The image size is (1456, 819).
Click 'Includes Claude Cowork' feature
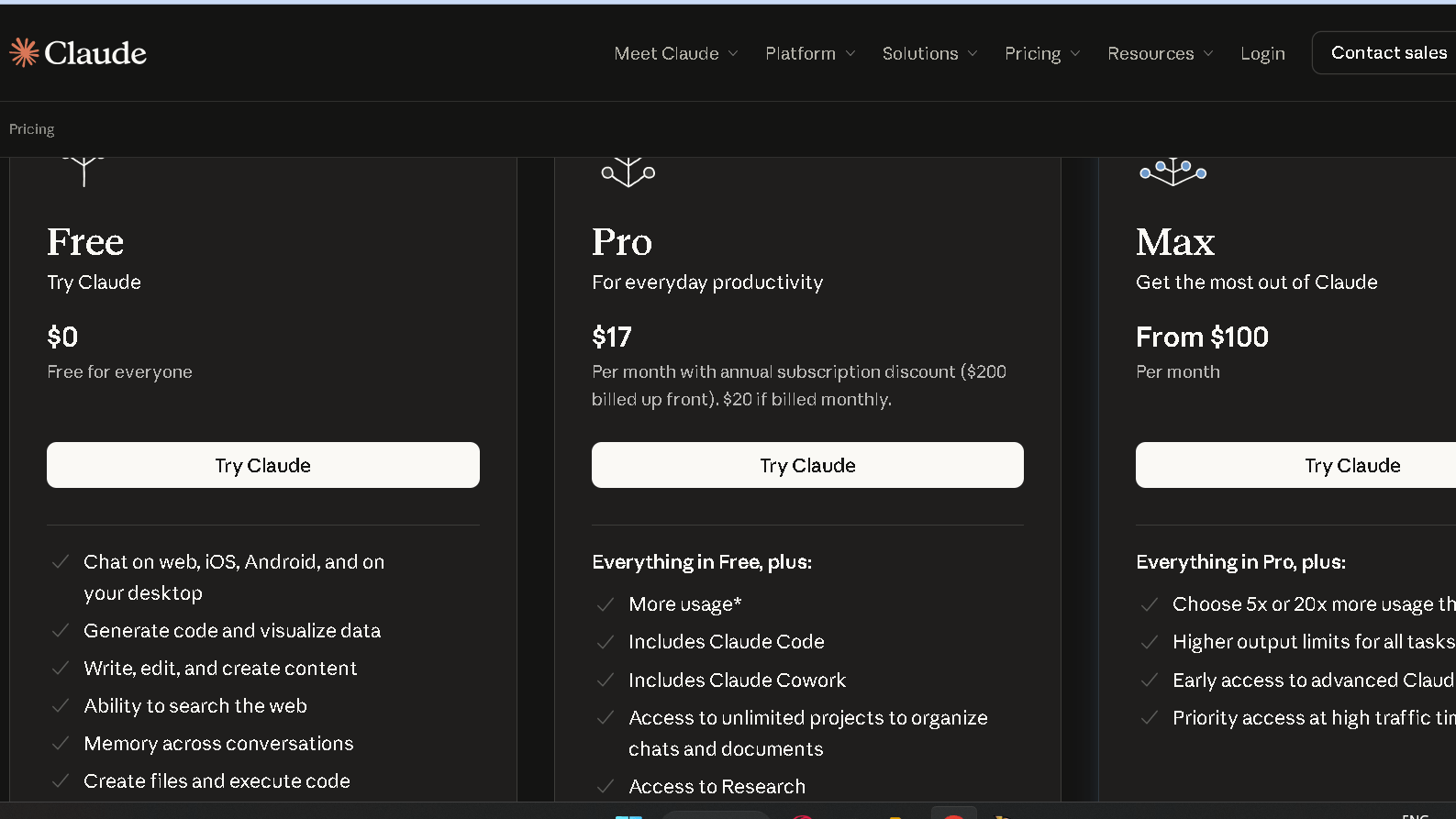click(737, 681)
